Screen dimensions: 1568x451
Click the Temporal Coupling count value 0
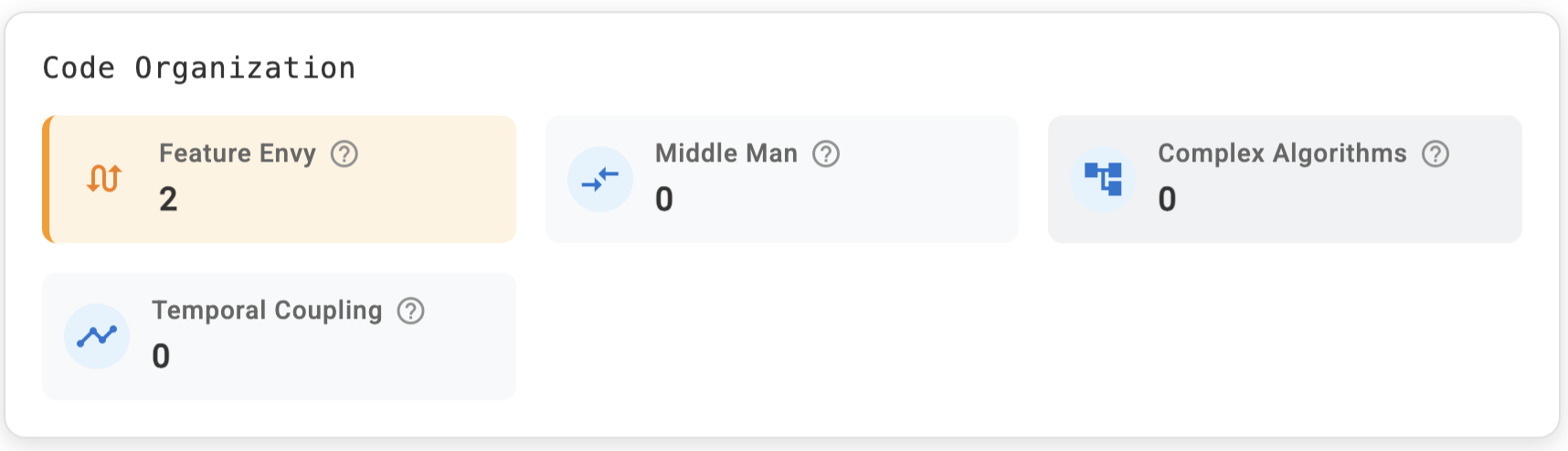coord(161,356)
